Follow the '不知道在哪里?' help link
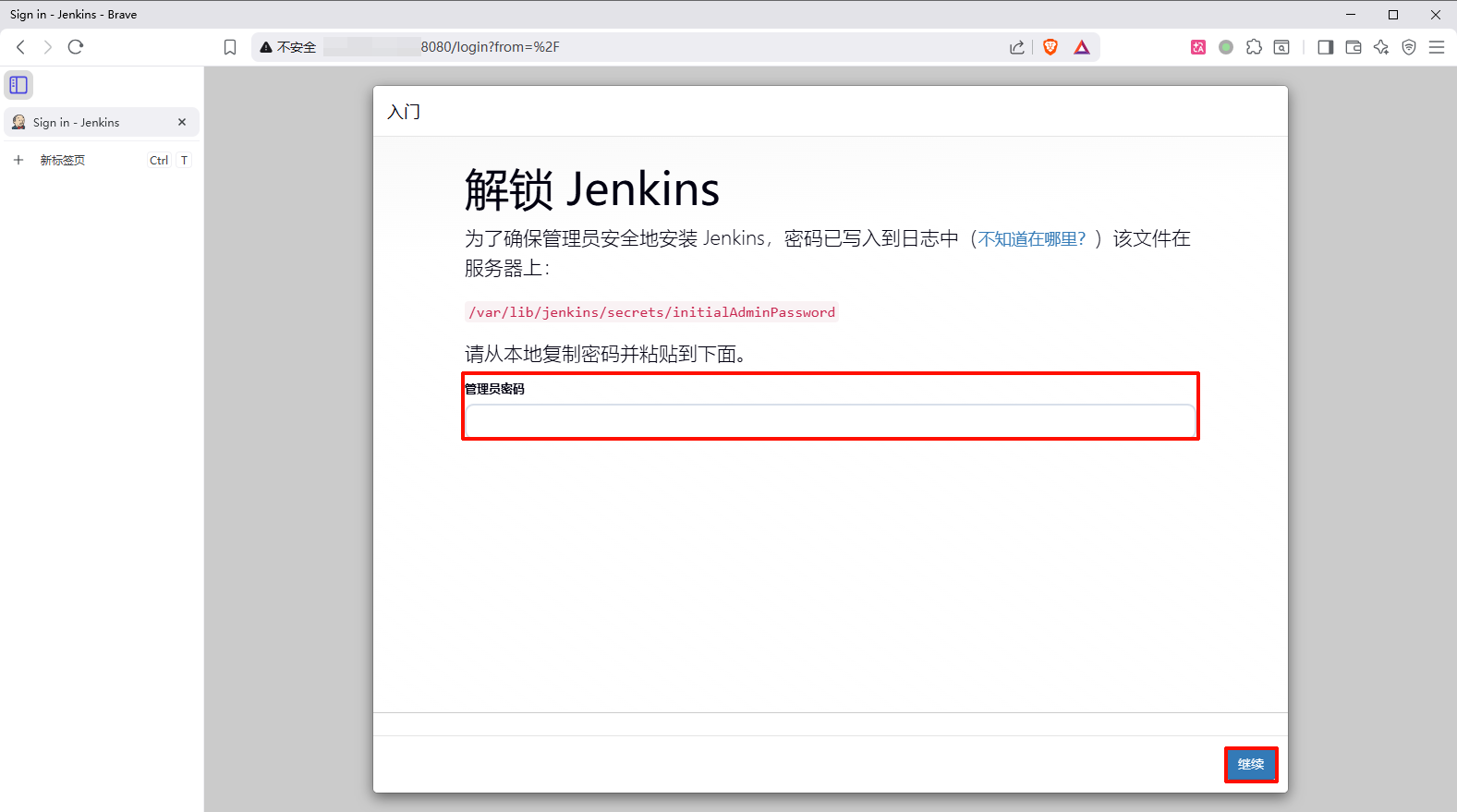 tap(1032, 239)
